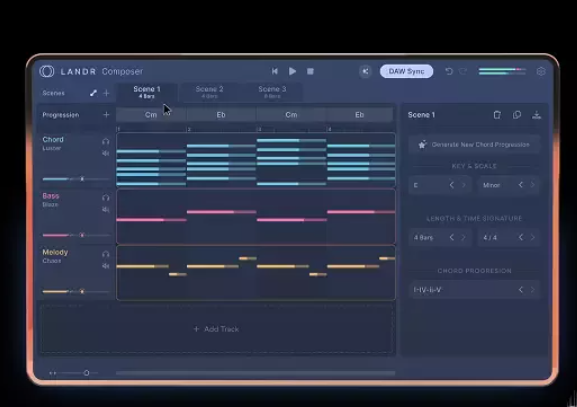Select the second Eb chord in the progression
577x407 pixels.
(x=360, y=115)
